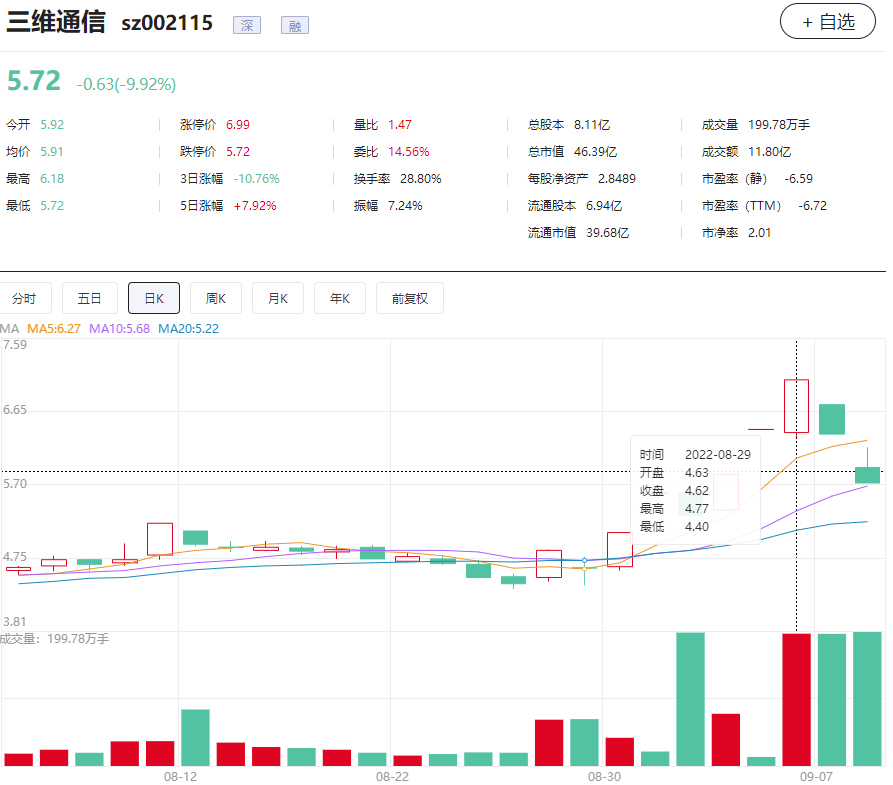This screenshot has width=893, height=785.
Task: Click the 委比 value 14.56%
Action: pos(409,152)
